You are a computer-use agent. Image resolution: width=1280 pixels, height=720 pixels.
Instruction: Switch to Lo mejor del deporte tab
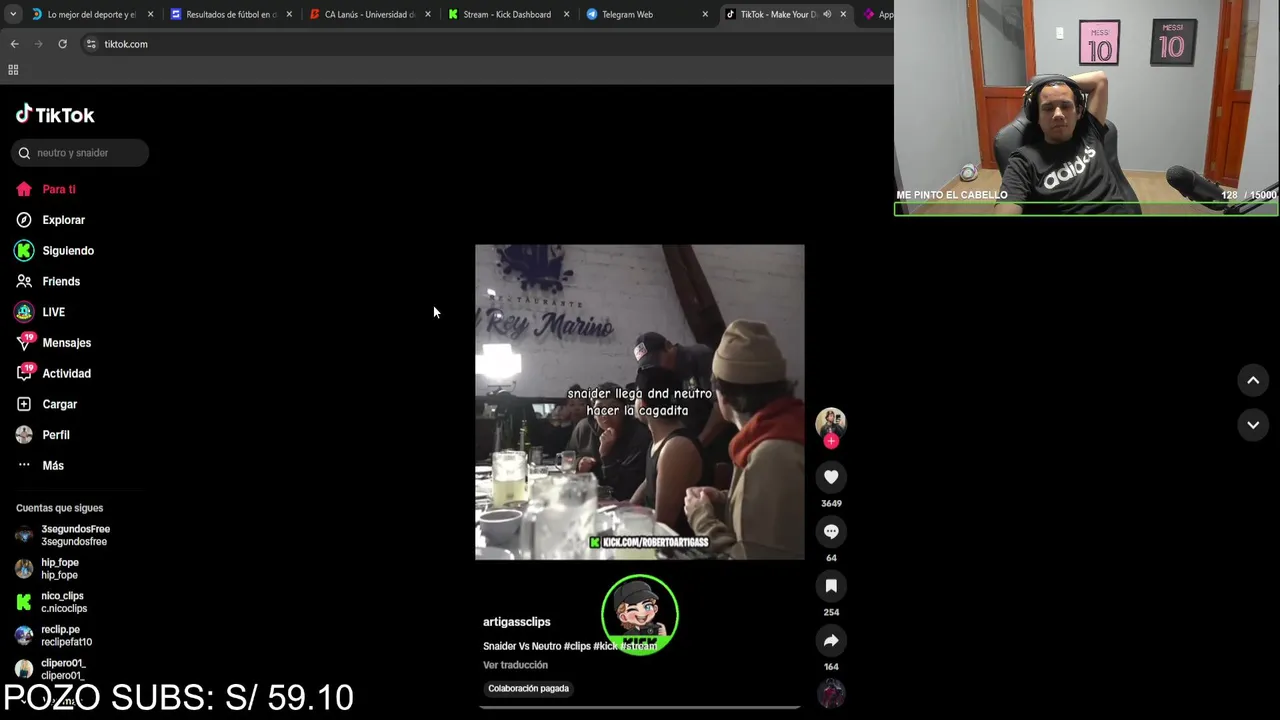92,14
